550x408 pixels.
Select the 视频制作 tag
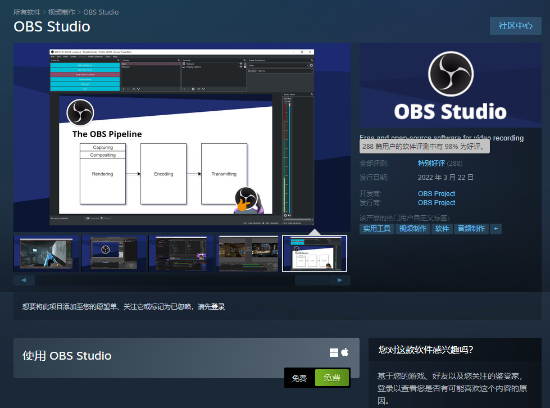coord(412,229)
